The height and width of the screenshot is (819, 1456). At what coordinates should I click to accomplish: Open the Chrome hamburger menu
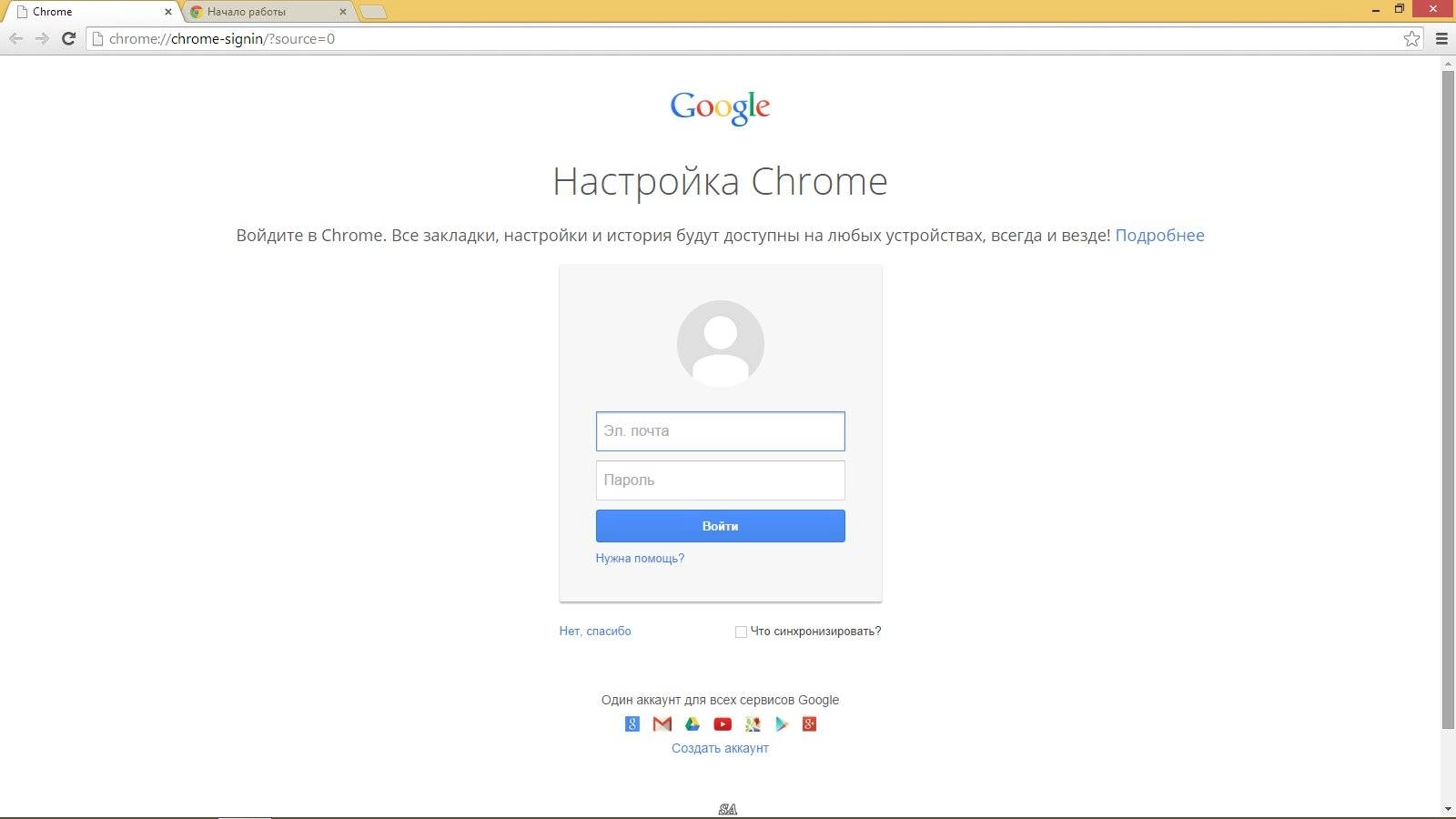[x=1441, y=38]
